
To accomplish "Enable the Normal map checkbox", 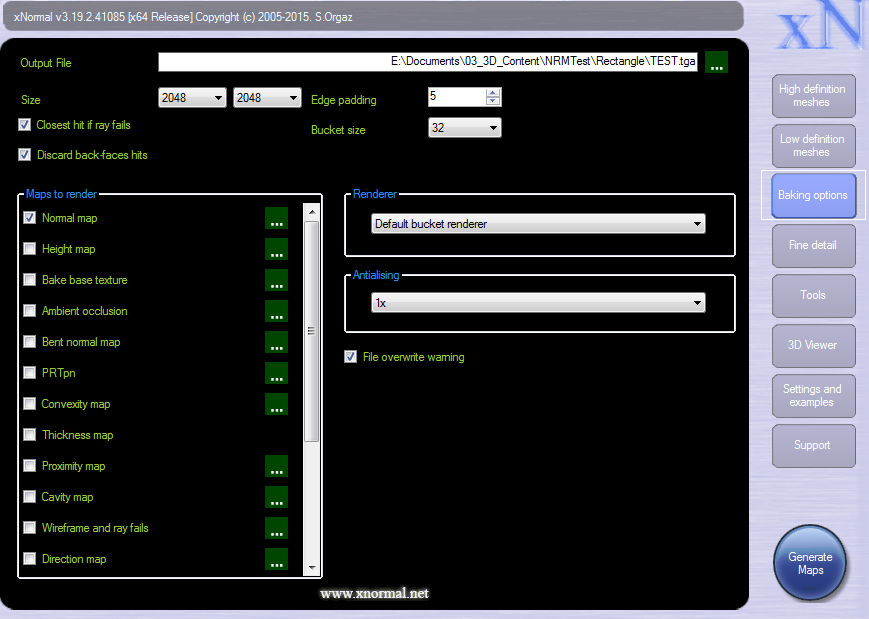I will click(x=30, y=218).
